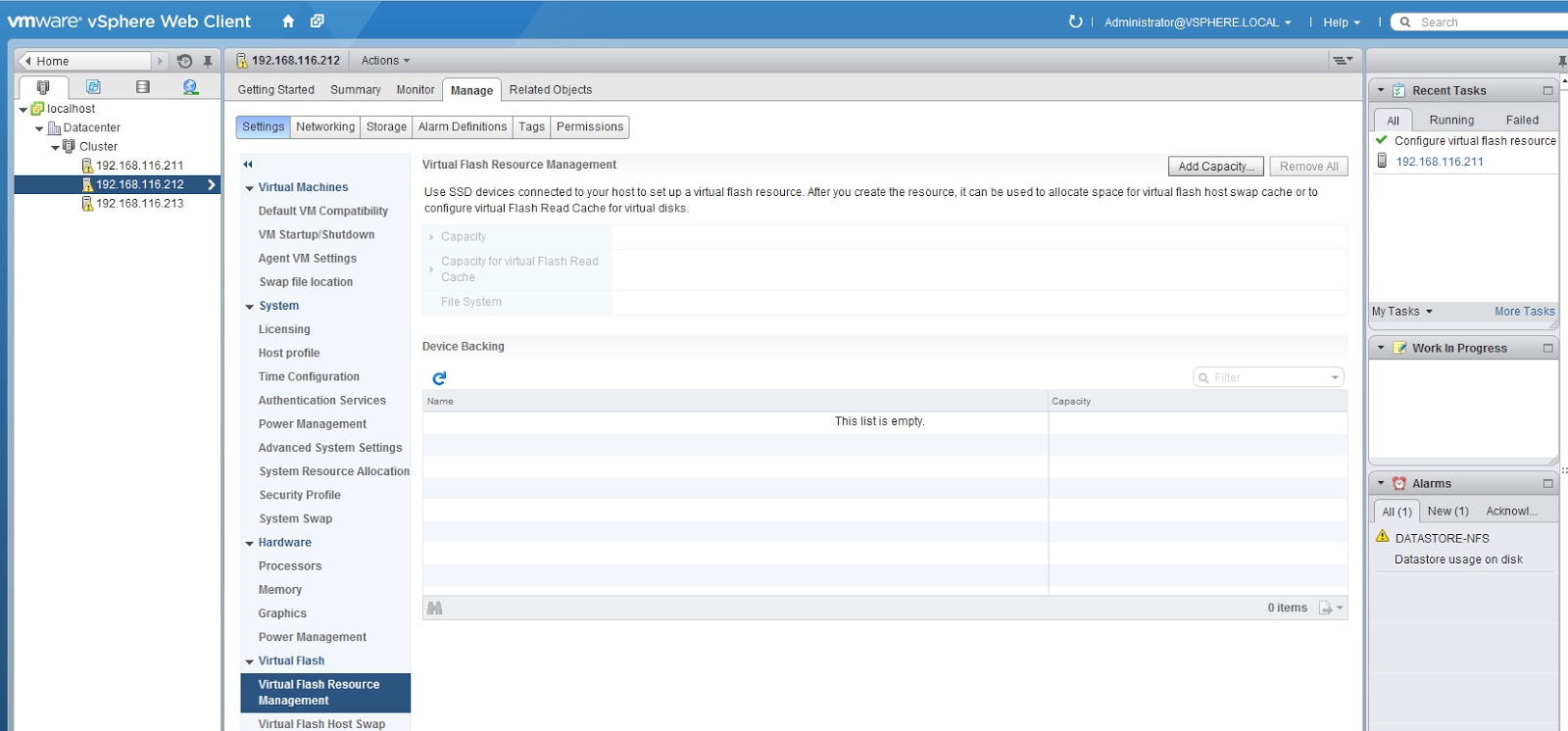Screen dimensions: 1568x731
Task: Collapse the Datacenter tree node
Action: tap(39, 128)
